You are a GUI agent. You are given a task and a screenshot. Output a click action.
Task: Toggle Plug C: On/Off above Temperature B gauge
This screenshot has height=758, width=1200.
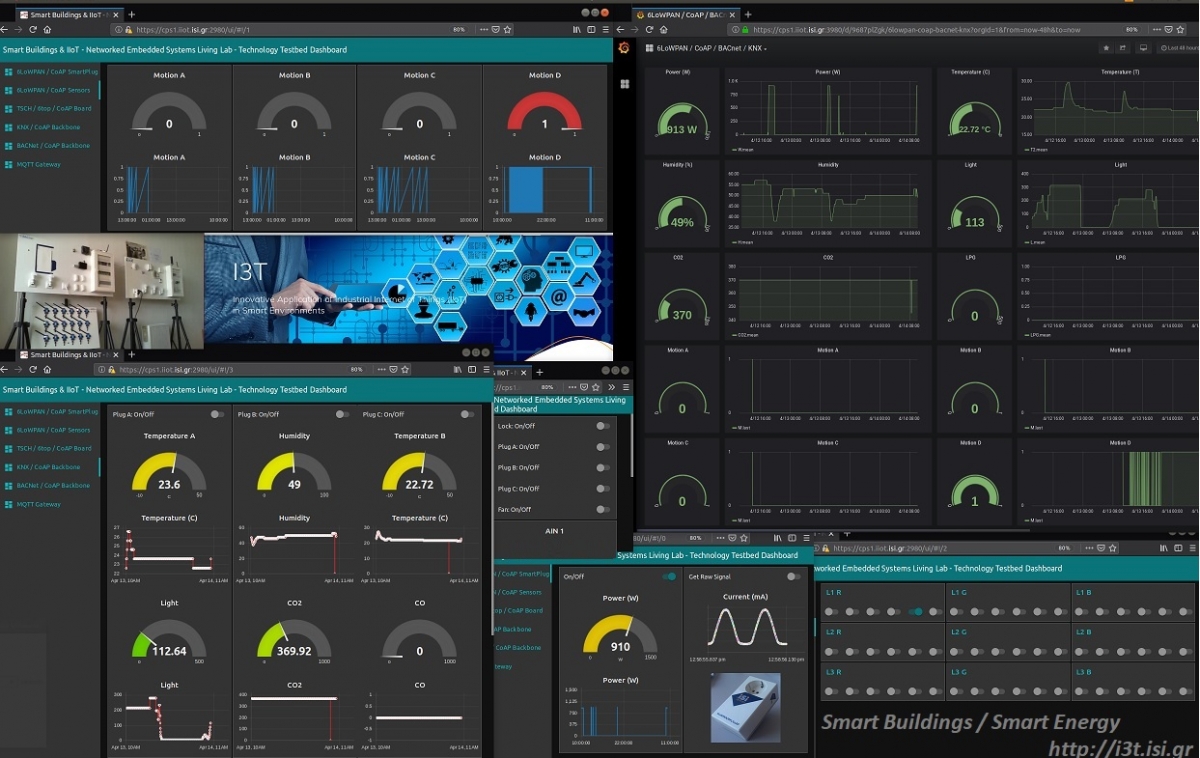[x=467, y=414]
